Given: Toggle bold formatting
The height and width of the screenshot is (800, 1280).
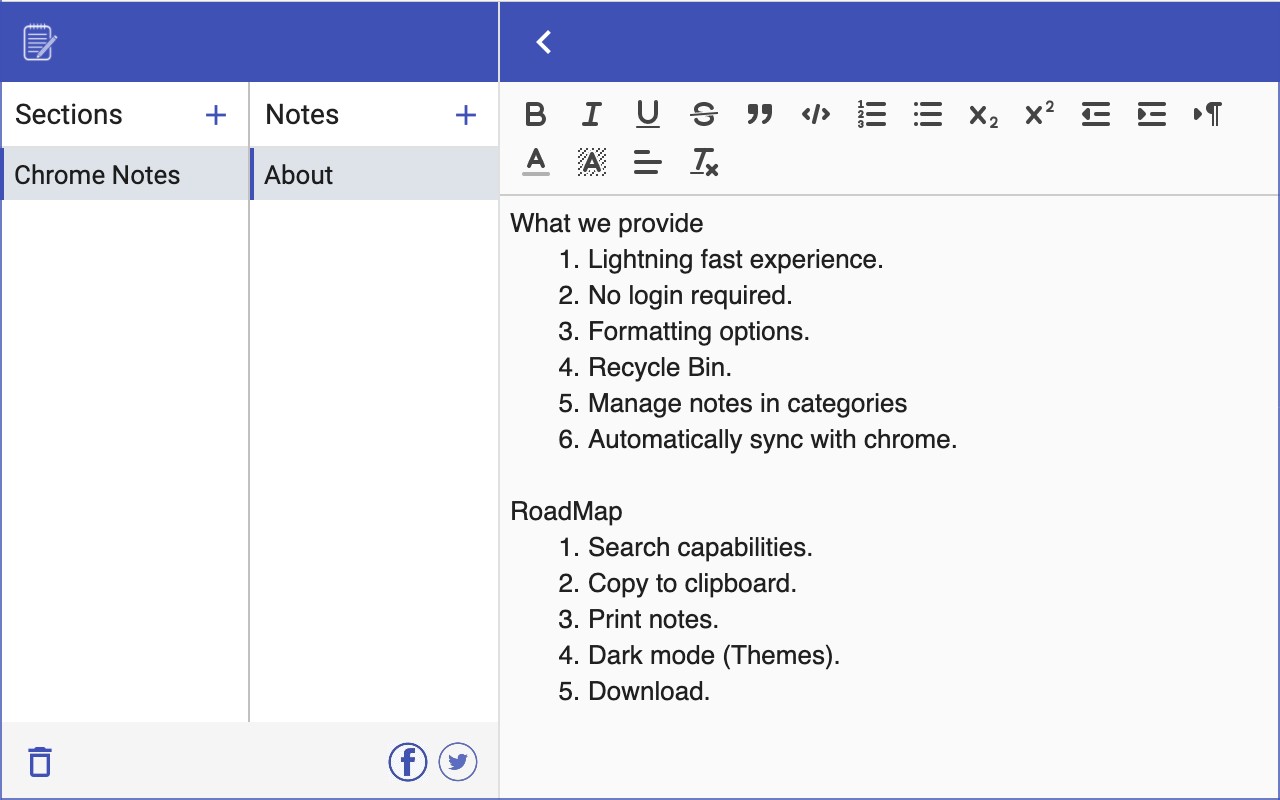Looking at the screenshot, I should (x=536, y=115).
